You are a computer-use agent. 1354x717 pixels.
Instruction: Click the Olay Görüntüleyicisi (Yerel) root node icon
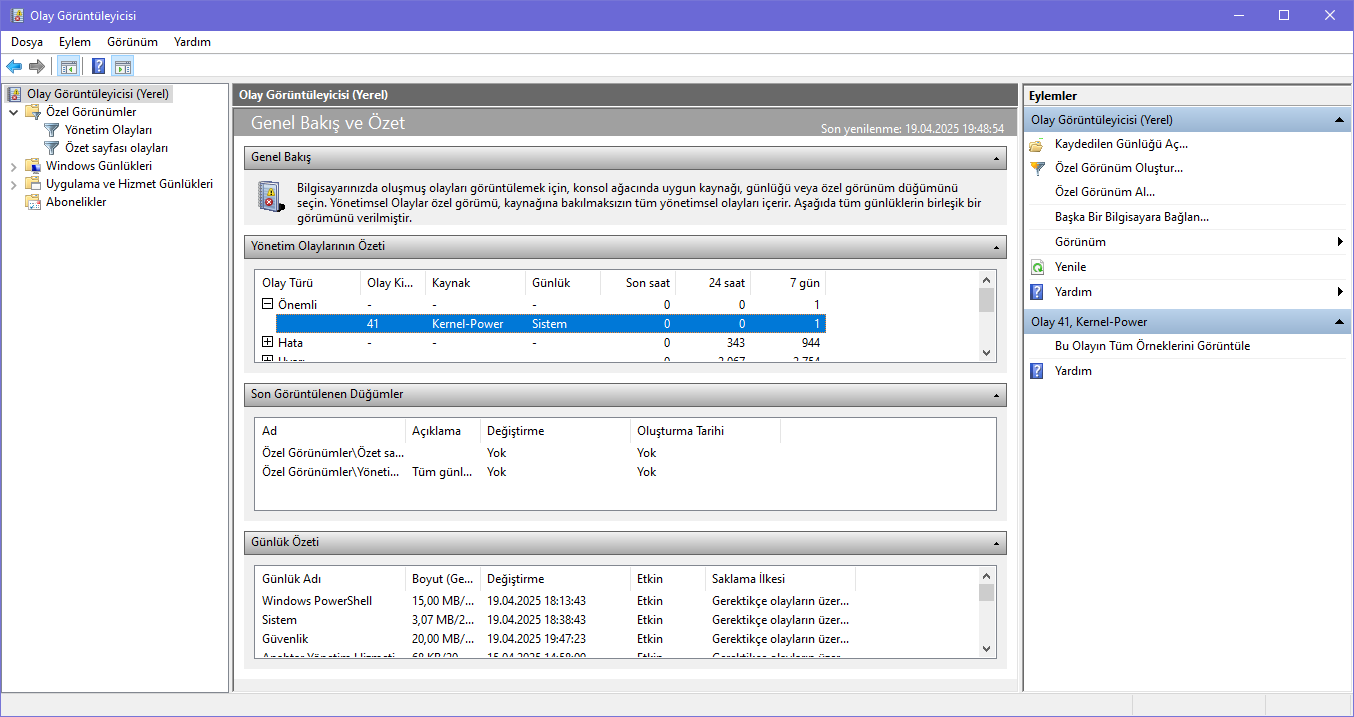(15, 94)
